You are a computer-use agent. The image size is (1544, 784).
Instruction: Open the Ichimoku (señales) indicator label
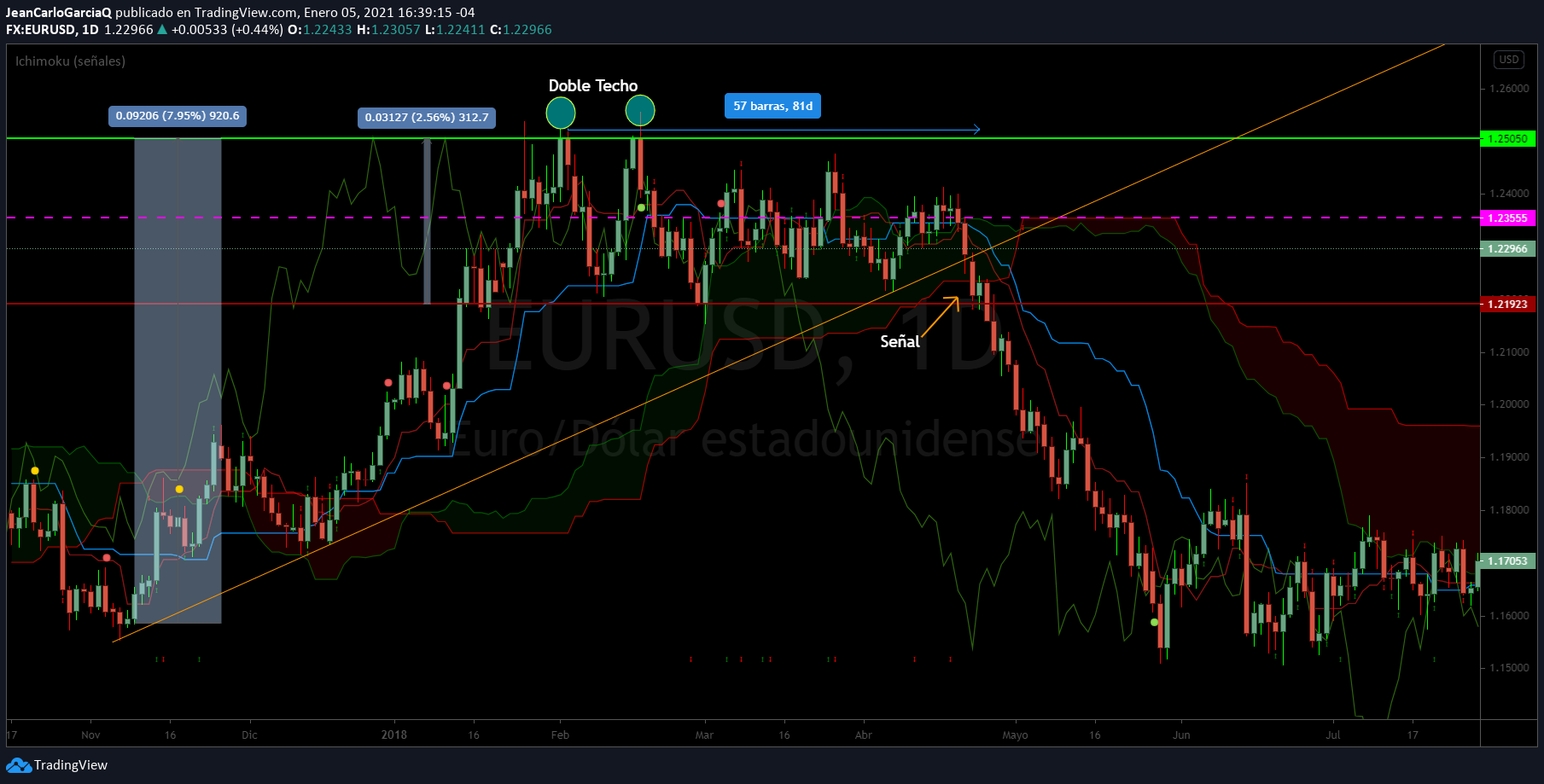(x=70, y=61)
